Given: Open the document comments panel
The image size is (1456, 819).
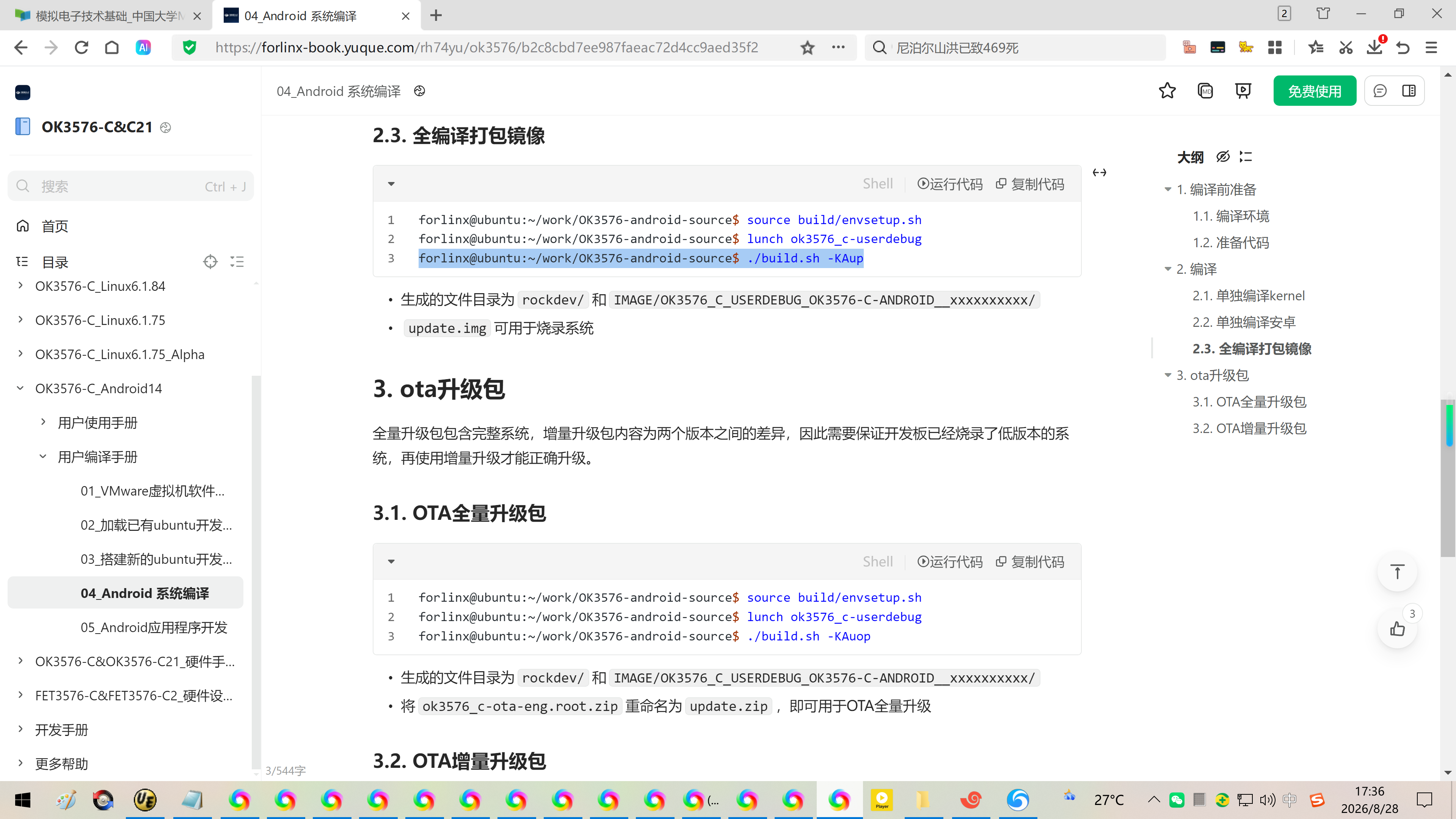Looking at the screenshot, I should tap(1380, 91).
